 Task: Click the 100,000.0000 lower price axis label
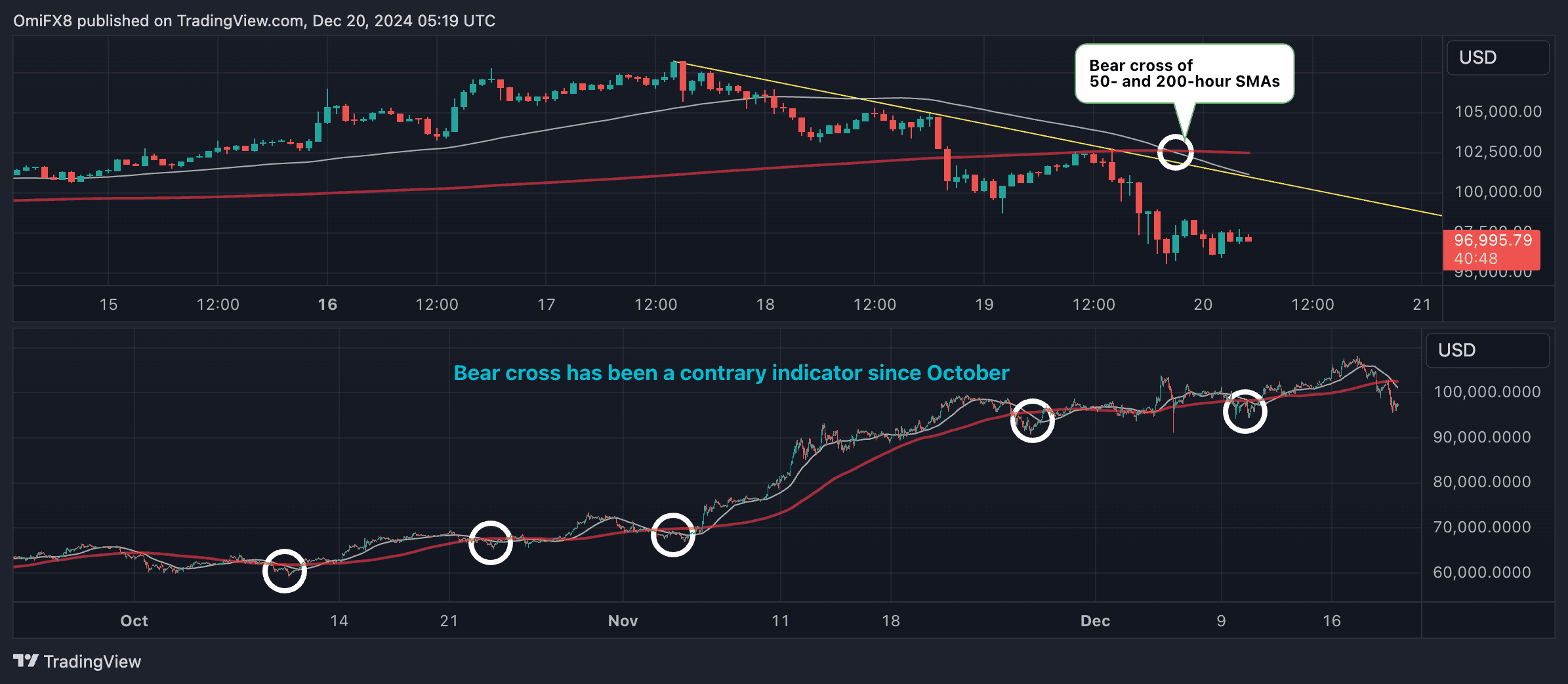coord(1487,392)
